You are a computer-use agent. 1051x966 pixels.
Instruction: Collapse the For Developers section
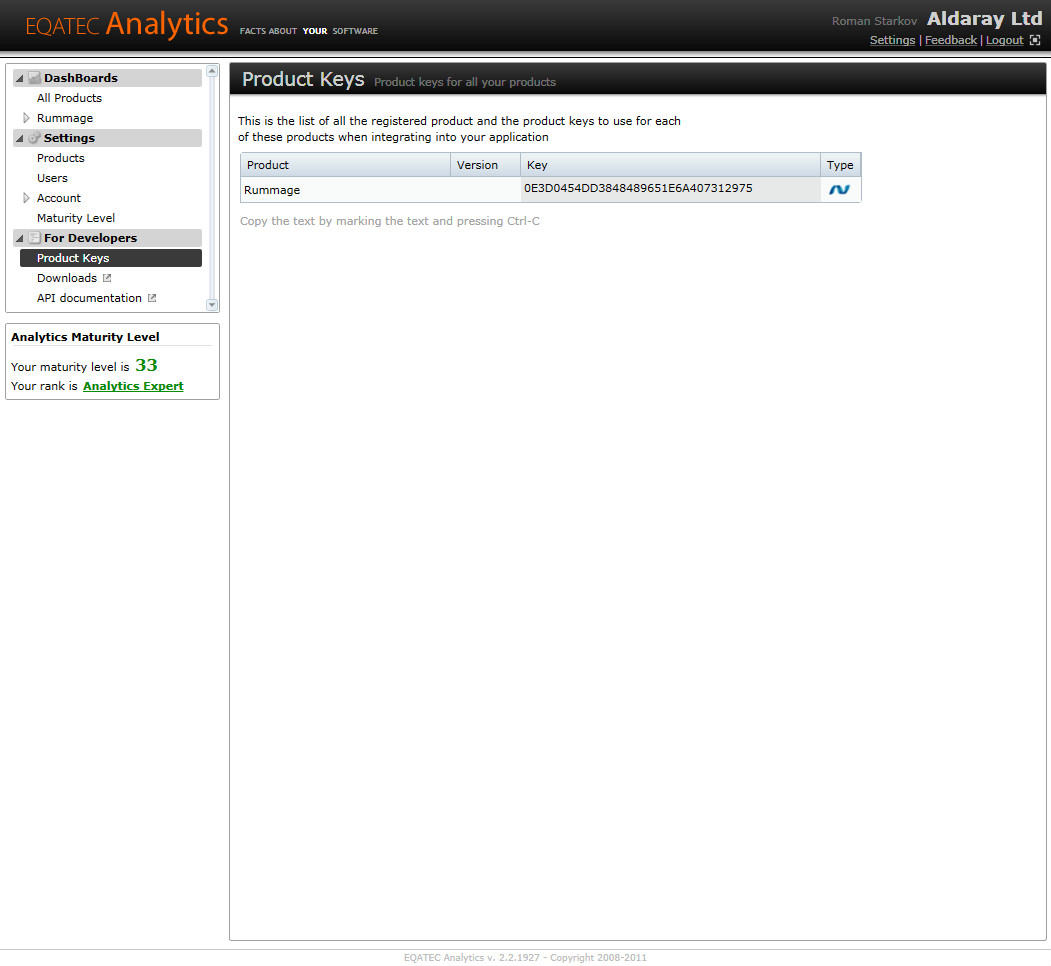[x=19, y=239]
